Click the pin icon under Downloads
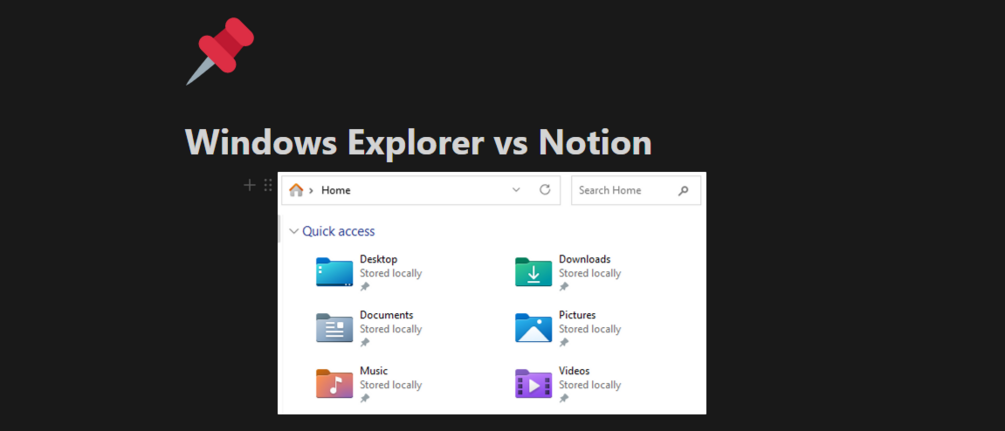This screenshot has width=1005, height=431. (x=564, y=287)
